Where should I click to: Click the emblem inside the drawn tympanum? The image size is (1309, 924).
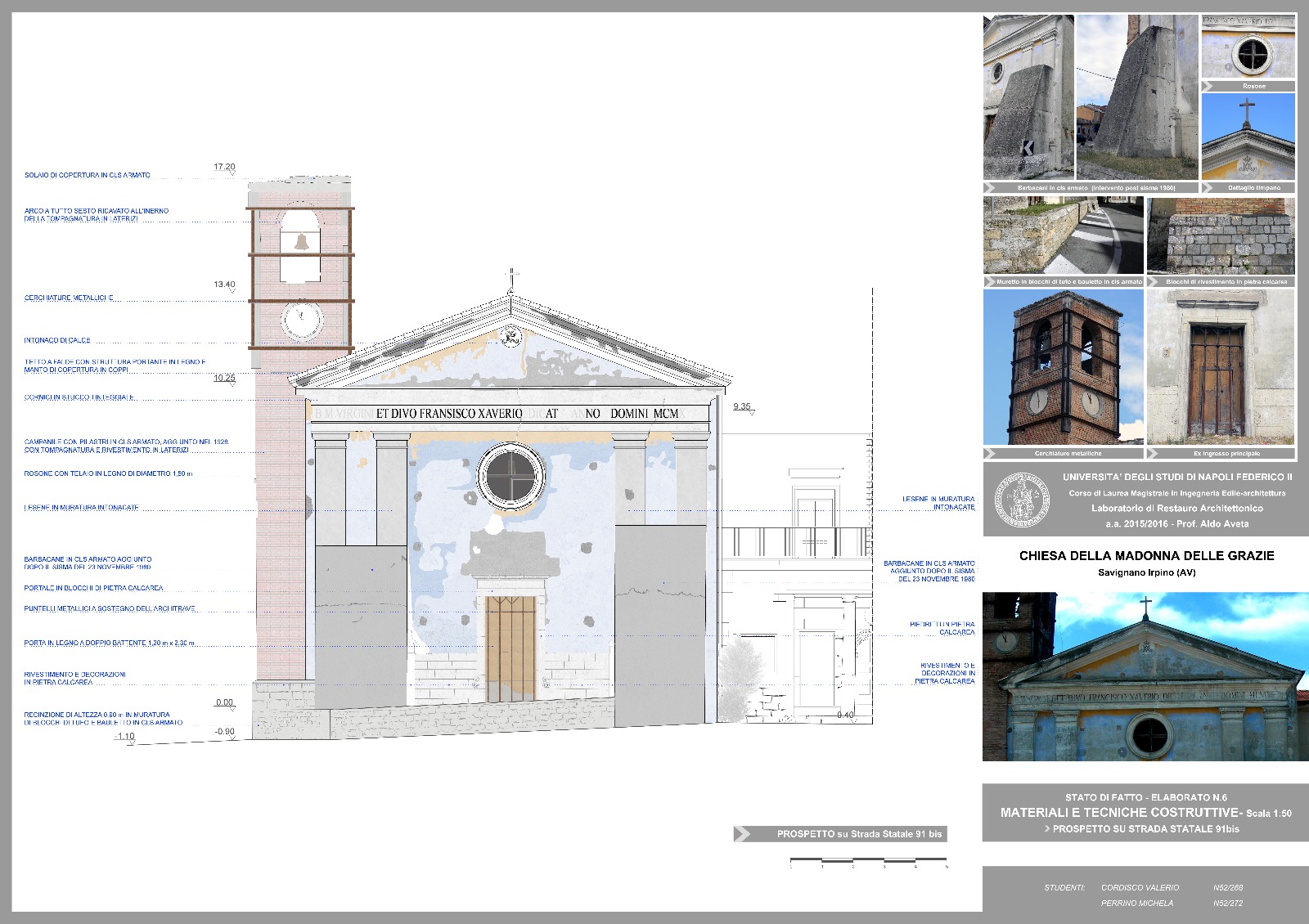tap(512, 335)
